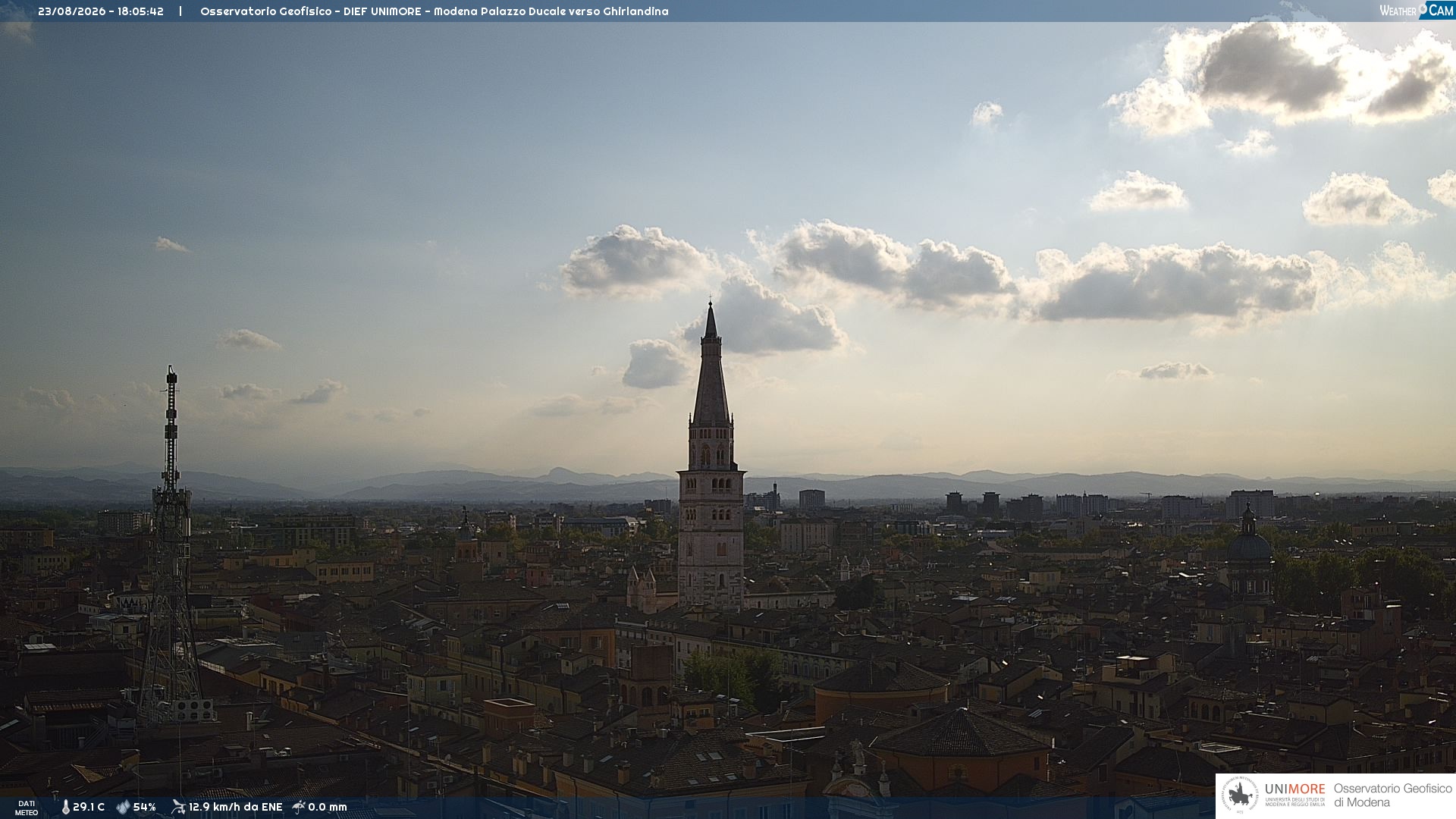This screenshot has height=819, width=1456.
Task: Click the Osservatorio Geofisico - DIEF UNIMORE title
Action: (310, 11)
